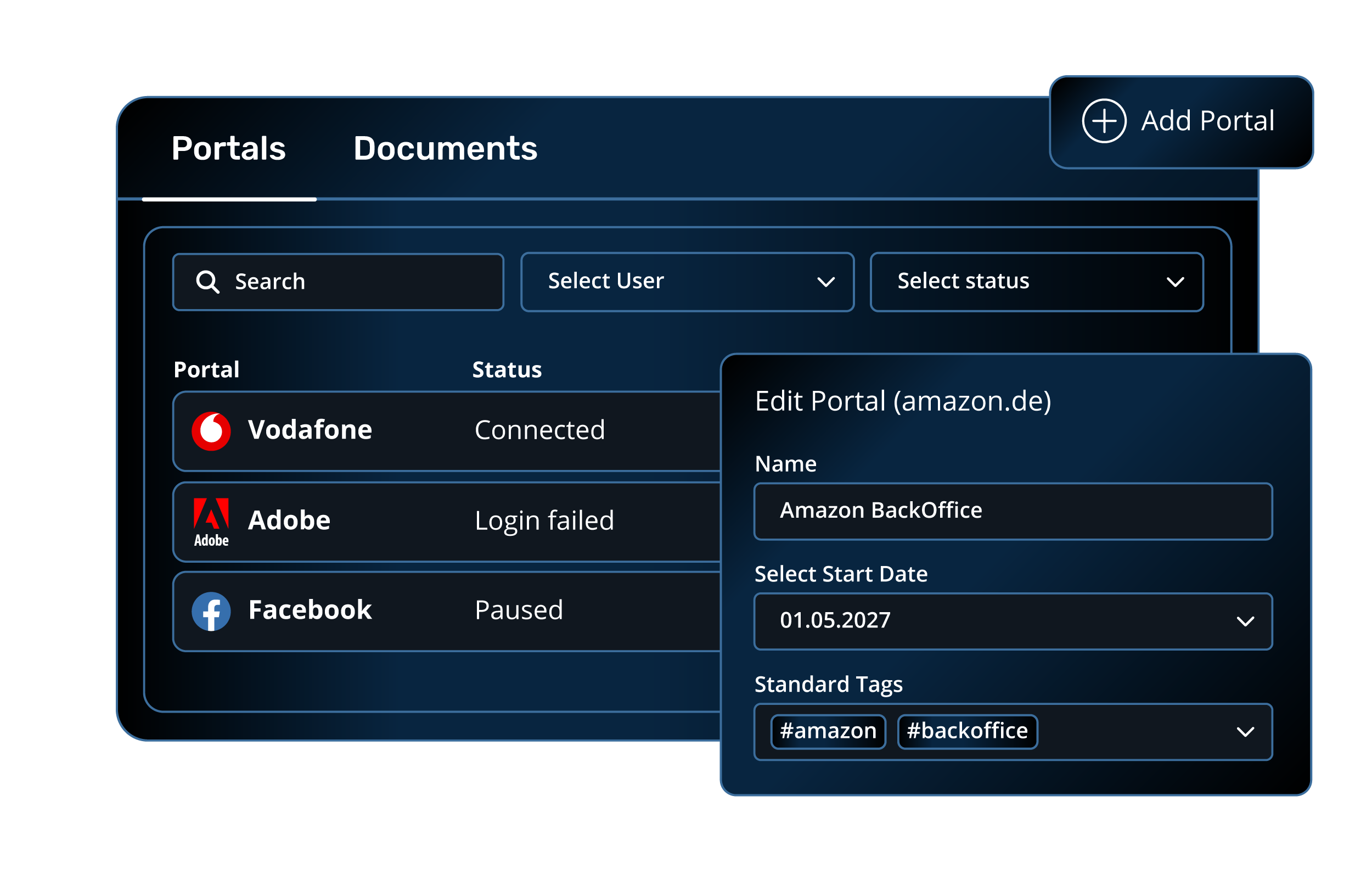Screen dimensions: 1372x874
Task: Click the Name label in Edit Portal
Action: (x=785, y=463)
